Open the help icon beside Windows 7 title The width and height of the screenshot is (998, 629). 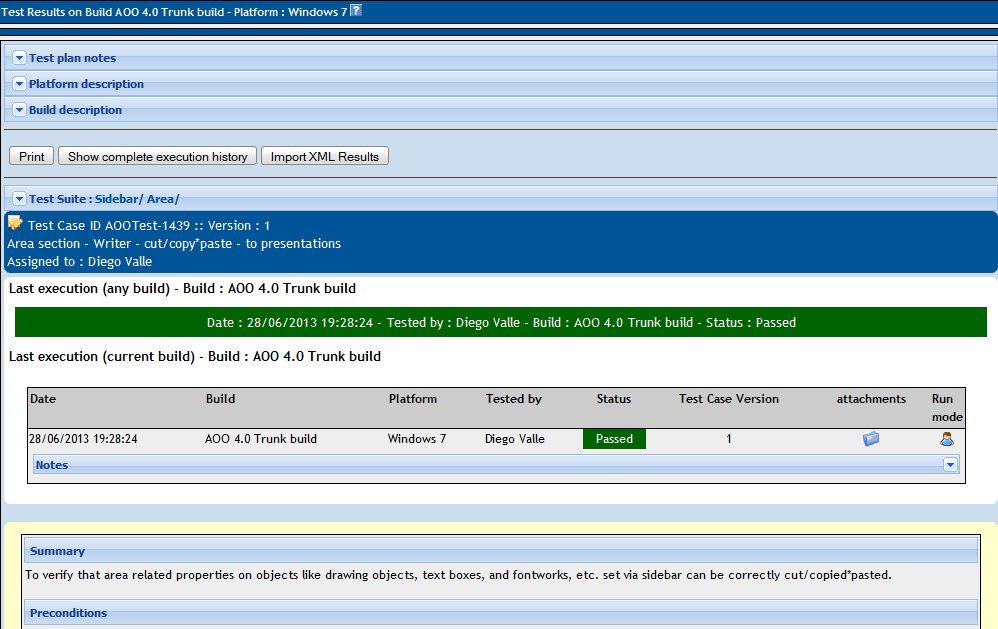356,10
